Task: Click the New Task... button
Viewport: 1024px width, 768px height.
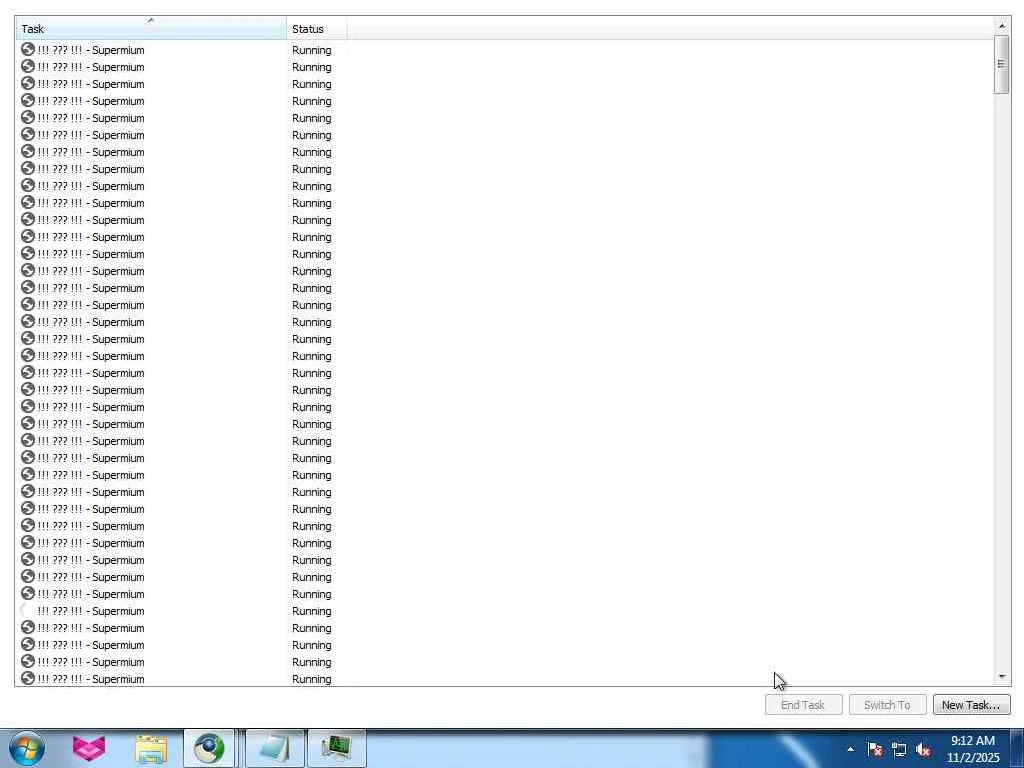Action: click(971, 705)
